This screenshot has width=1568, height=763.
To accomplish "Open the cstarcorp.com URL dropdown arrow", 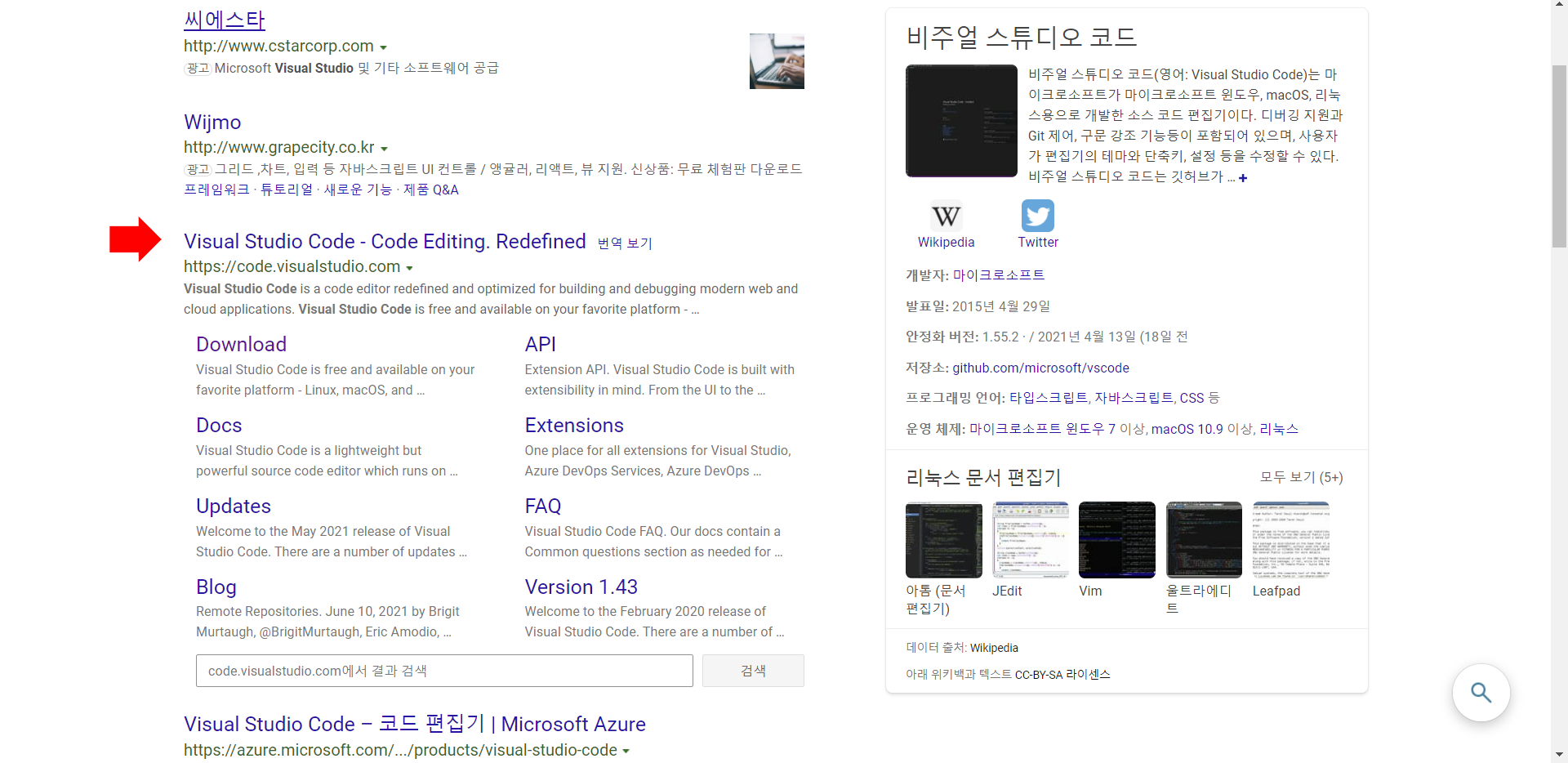I will [x=384, y=48].
